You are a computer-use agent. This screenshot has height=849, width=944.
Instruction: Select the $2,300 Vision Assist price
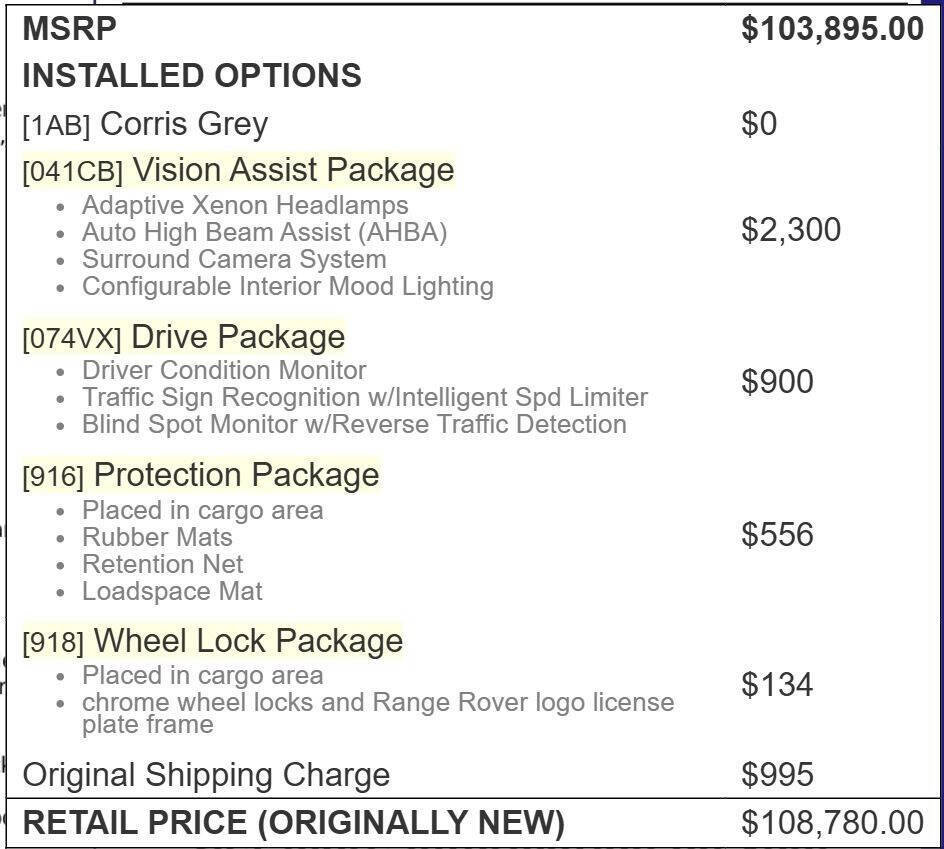791,230
